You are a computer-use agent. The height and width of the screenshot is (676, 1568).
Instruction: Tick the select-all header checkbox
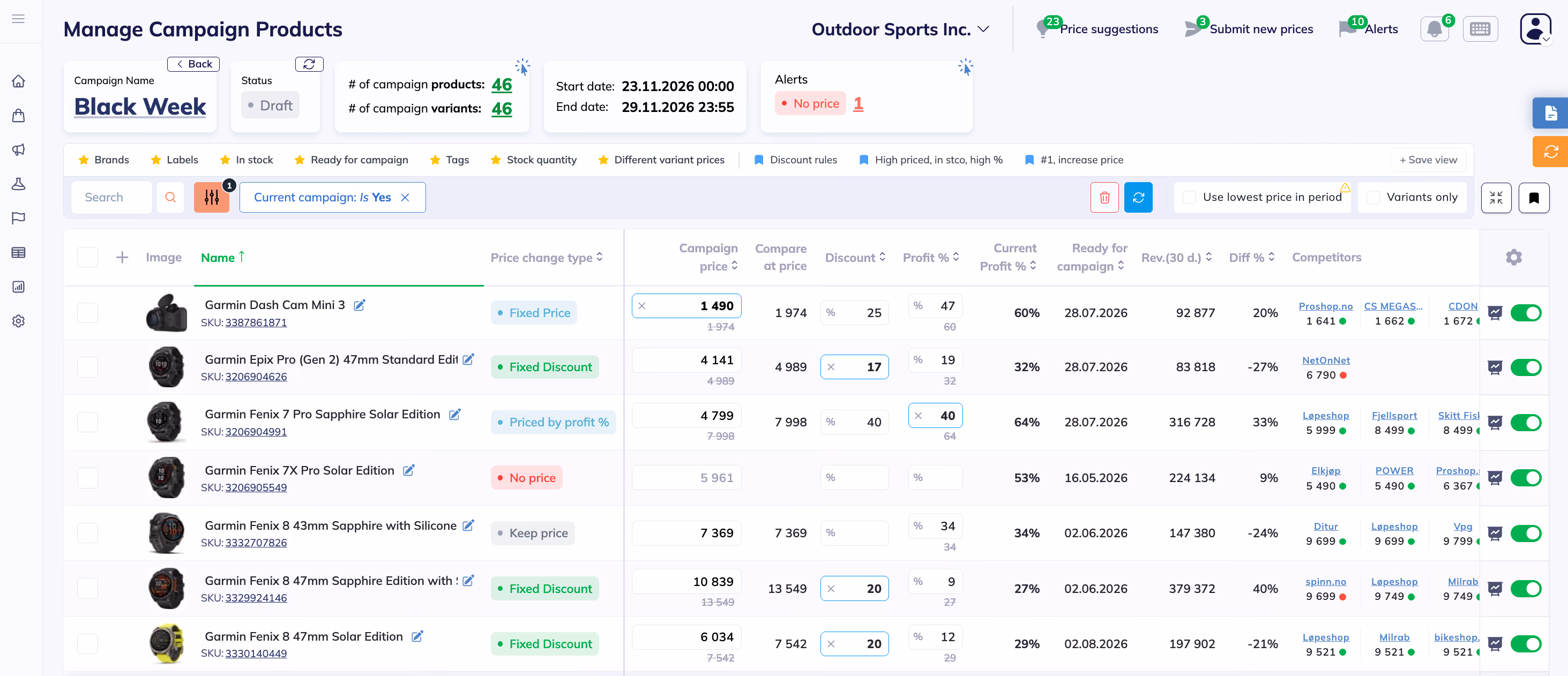click(88, 257)
